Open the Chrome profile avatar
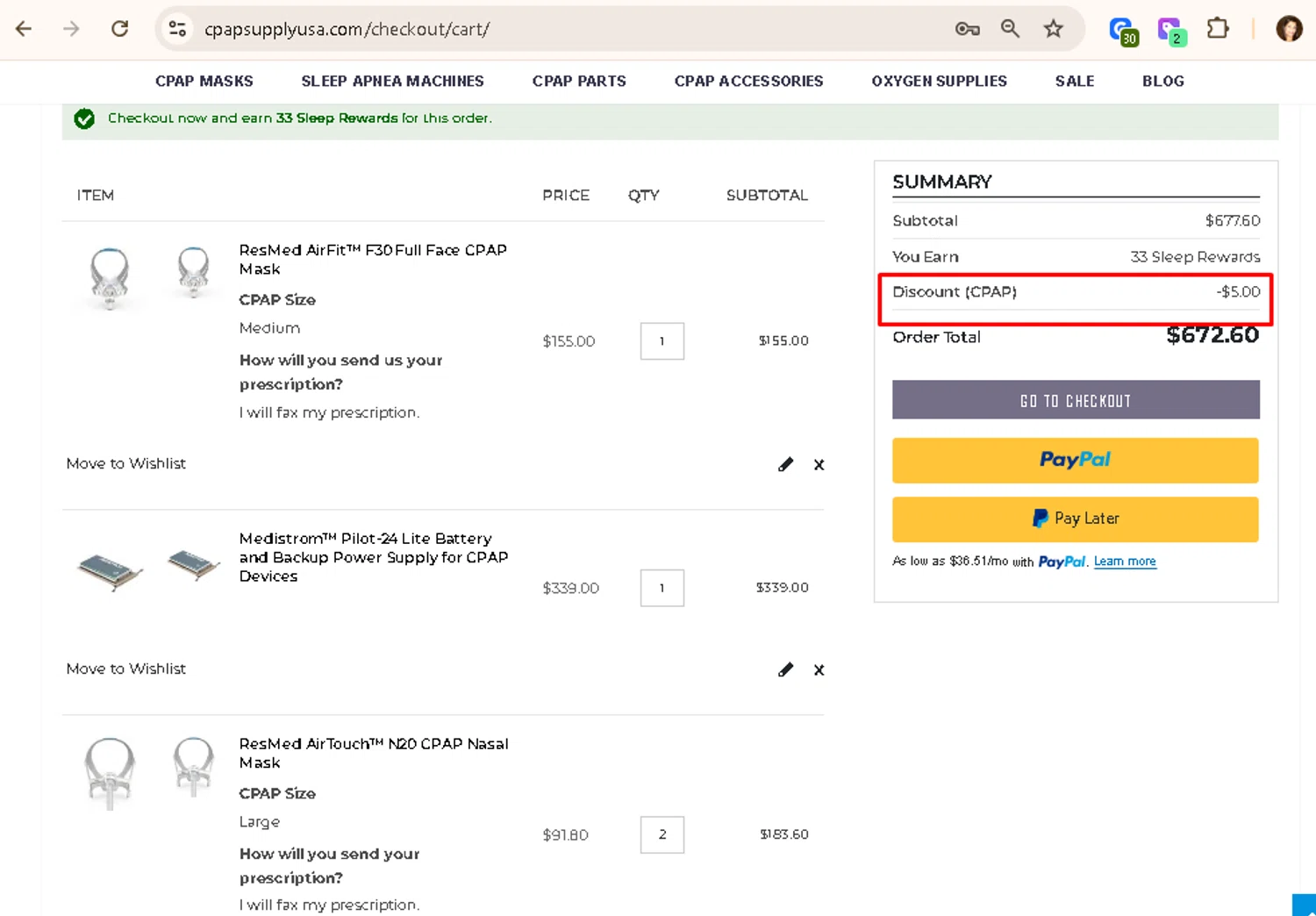The image size is (1316, 916). [x=1289, y=29]
